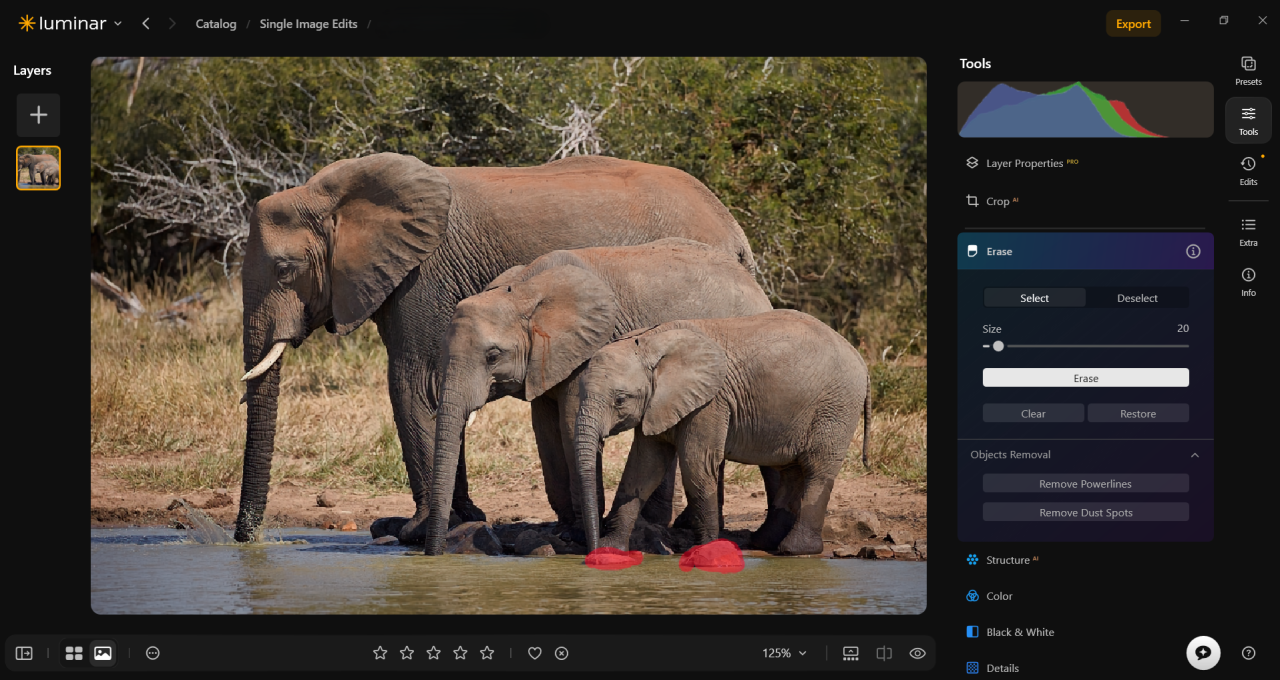
Task: Click the Export button
Action: (x=1133, y=24)
